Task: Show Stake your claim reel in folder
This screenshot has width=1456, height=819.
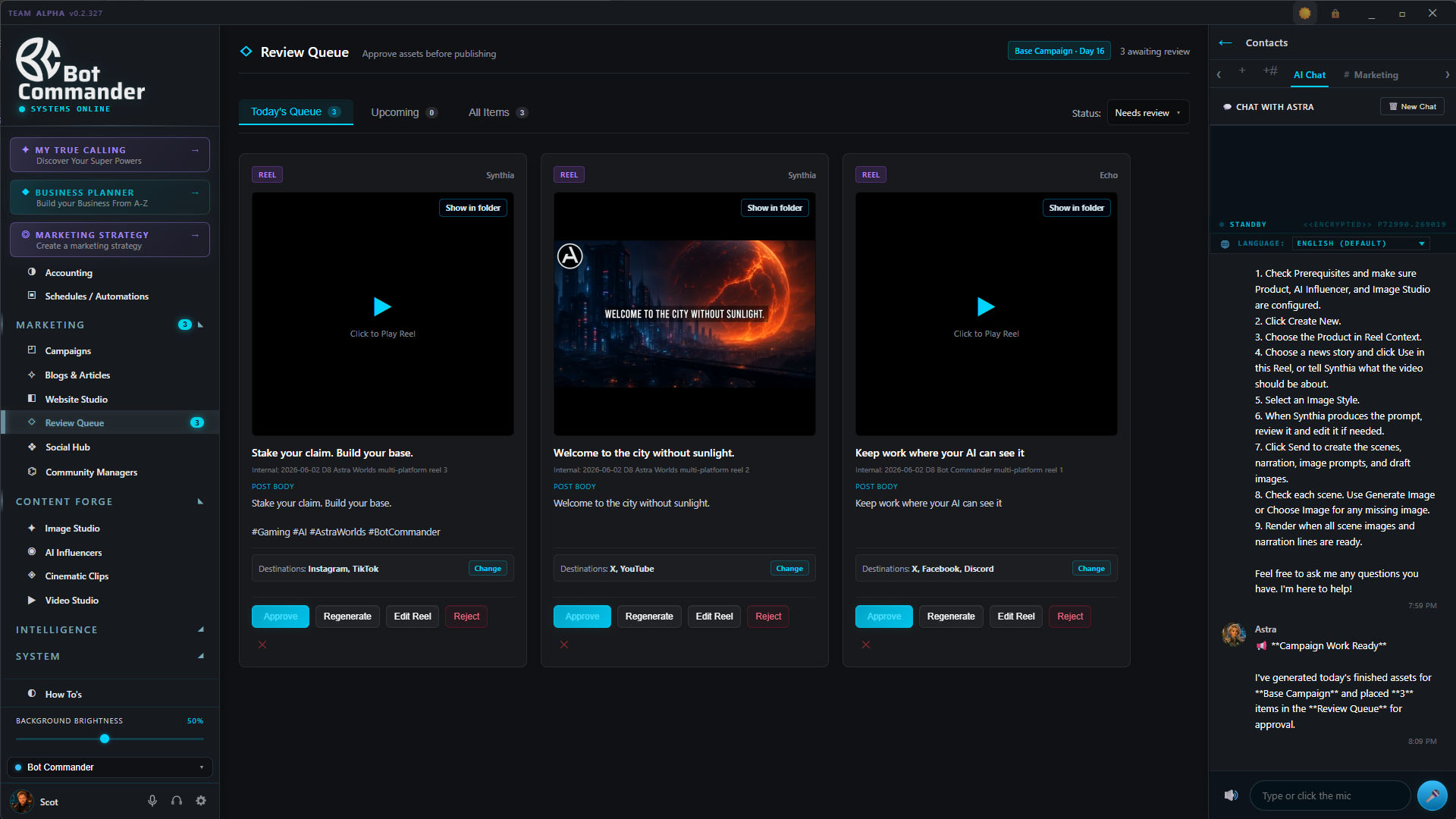Action: 473,208
